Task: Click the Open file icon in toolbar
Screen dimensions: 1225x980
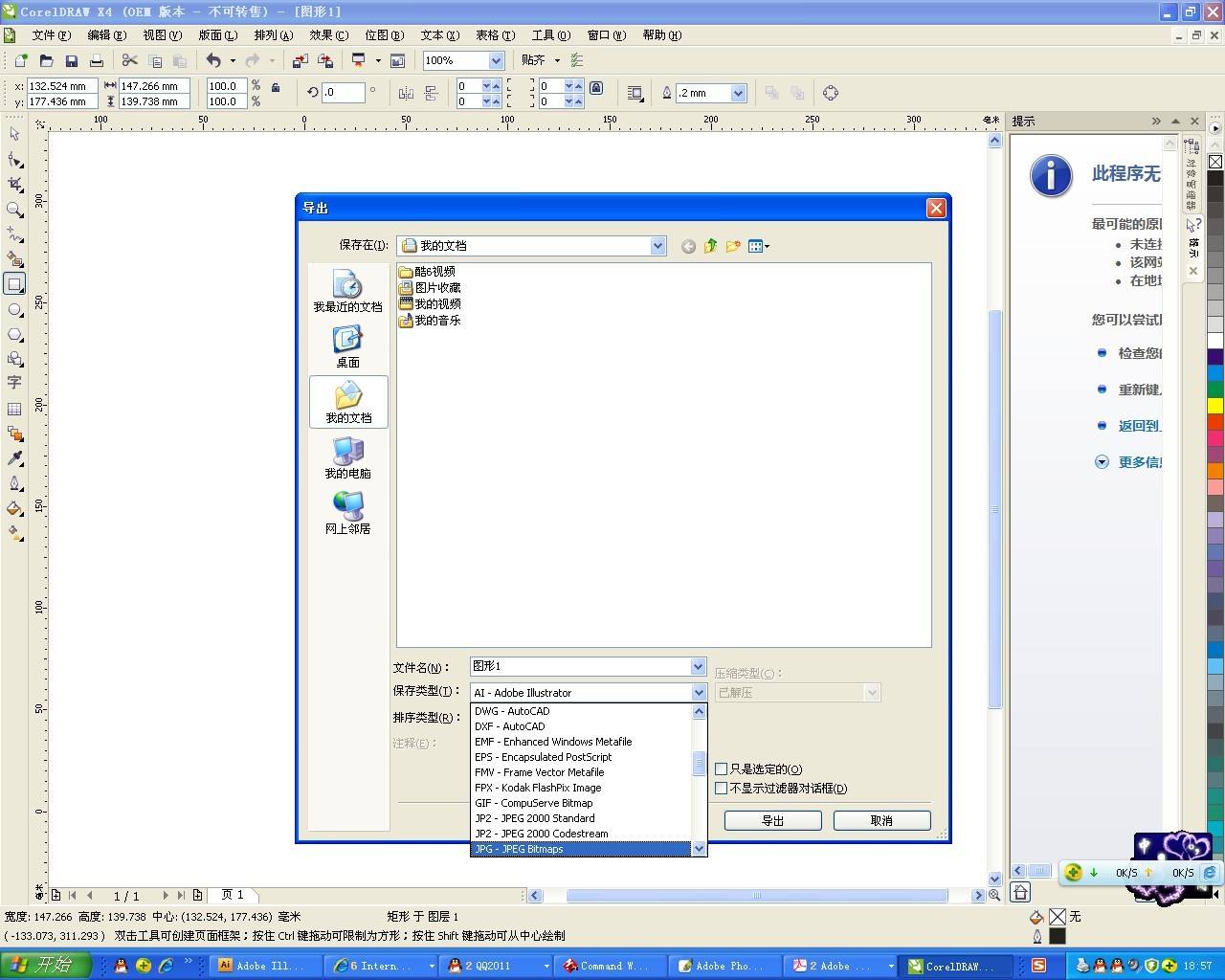Action: coord(46,60)
